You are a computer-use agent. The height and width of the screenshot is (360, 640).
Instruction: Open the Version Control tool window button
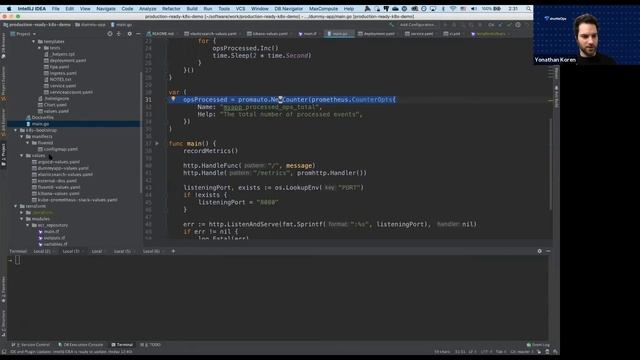(31, 345)
